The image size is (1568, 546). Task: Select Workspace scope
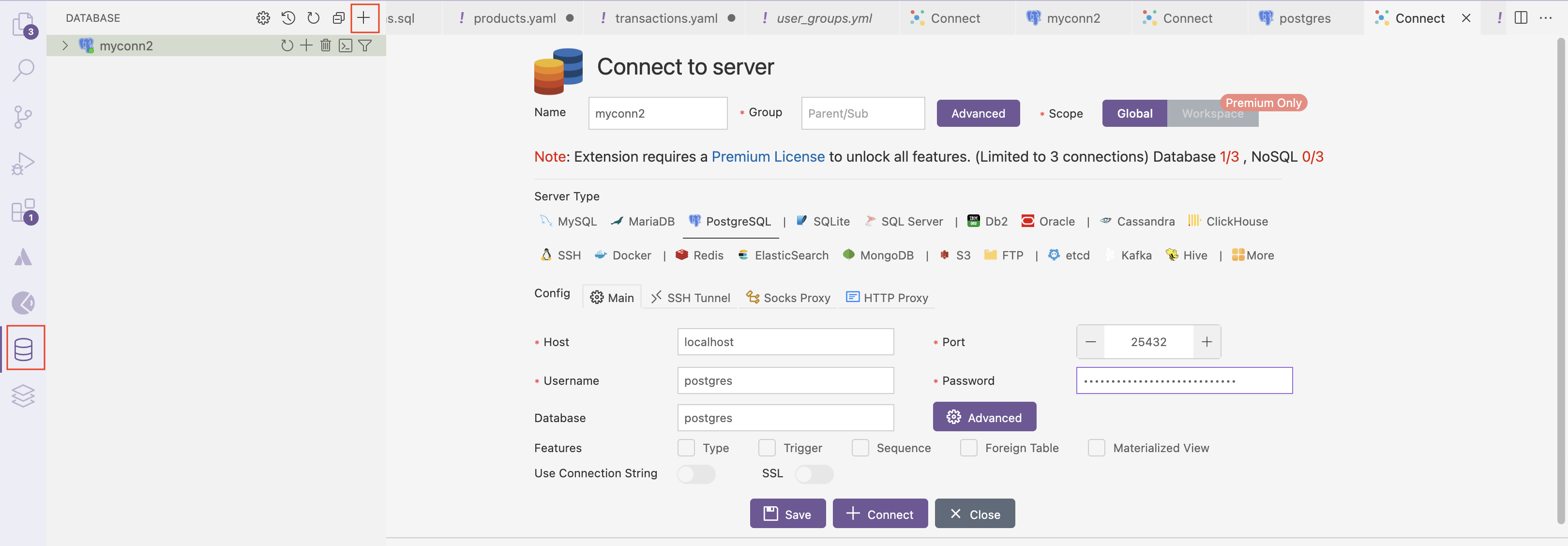pos(1212,113)
